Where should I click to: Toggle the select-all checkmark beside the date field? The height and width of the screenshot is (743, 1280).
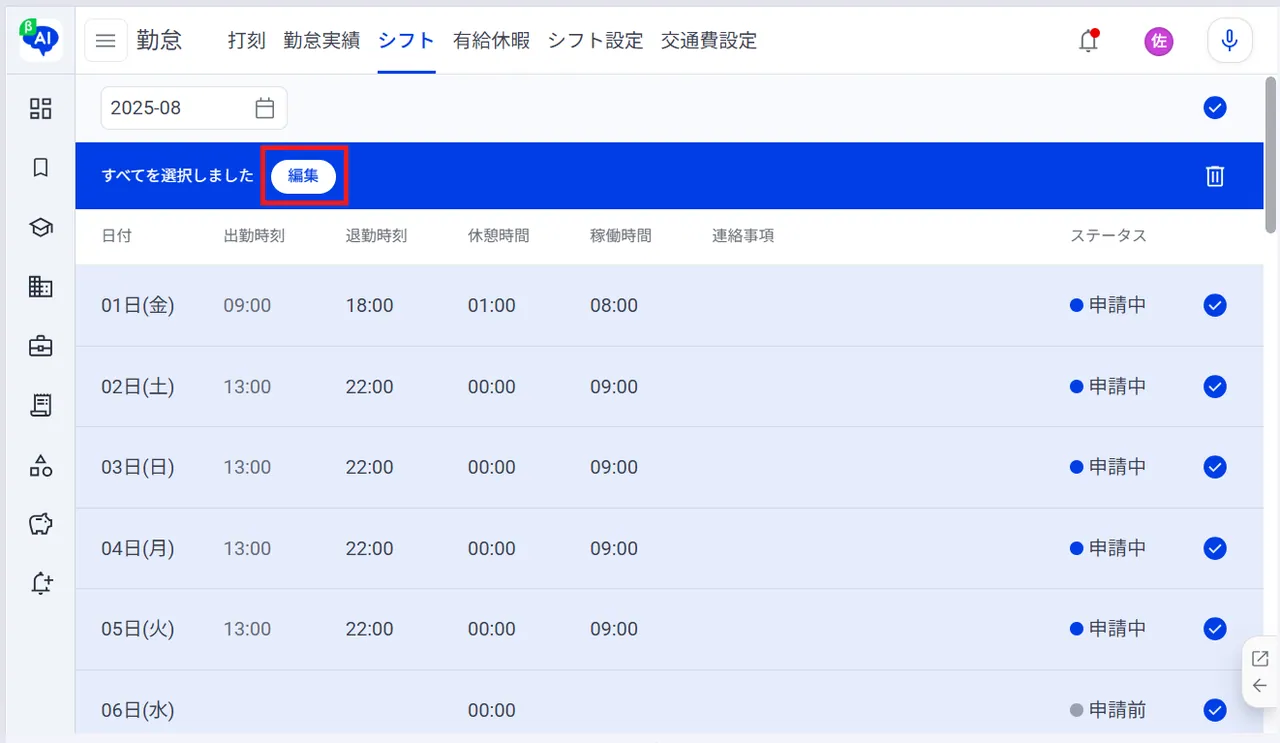[1215, 108]
